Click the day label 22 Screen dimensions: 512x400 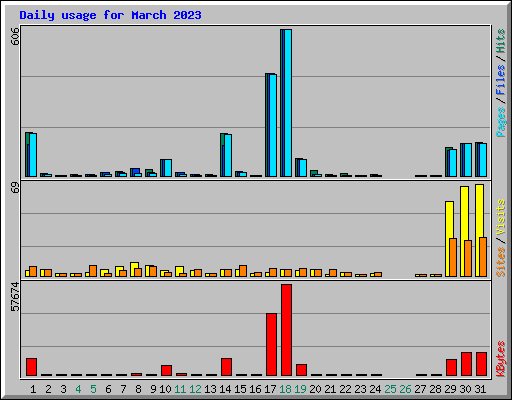point(345,389)
